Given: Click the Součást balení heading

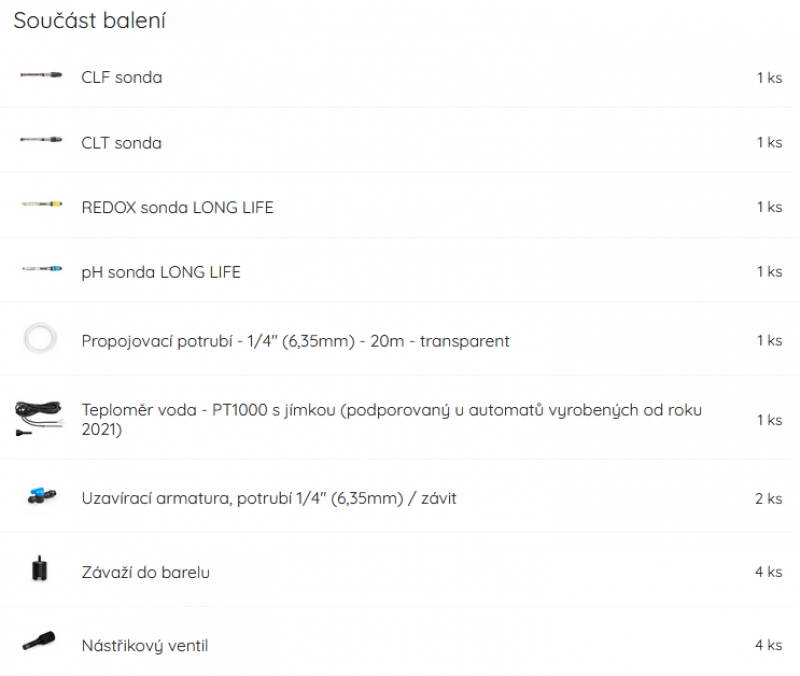Looking at the screenshot, I should 89,21.
